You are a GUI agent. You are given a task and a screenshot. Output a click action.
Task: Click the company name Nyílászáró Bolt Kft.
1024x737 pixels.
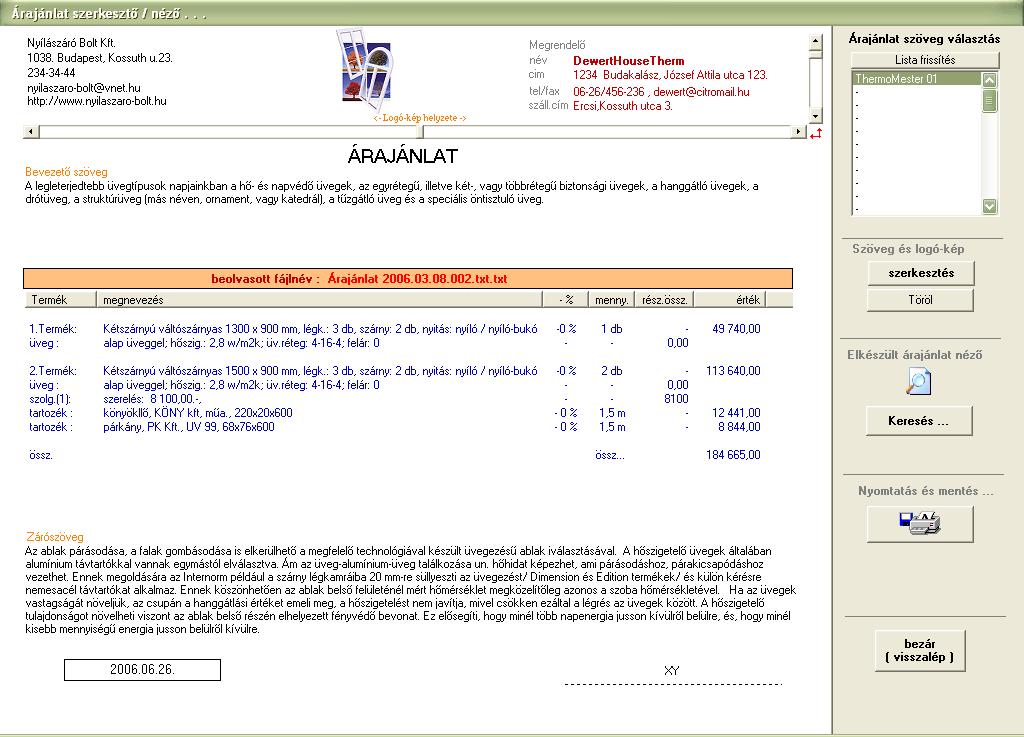[71, 43]
